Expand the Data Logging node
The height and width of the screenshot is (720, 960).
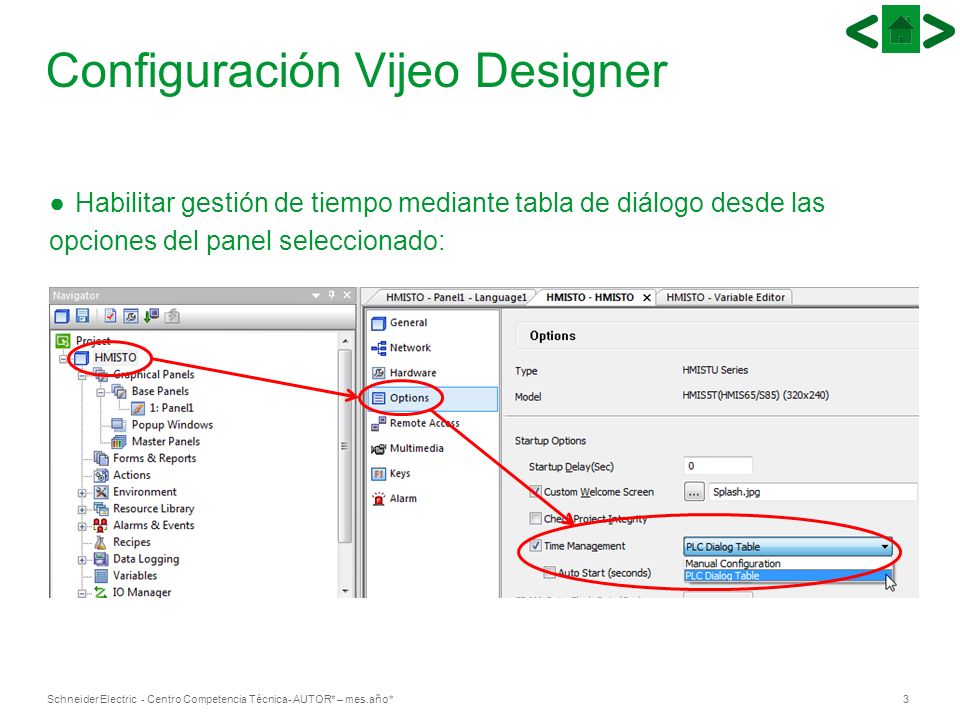[82, 560]
